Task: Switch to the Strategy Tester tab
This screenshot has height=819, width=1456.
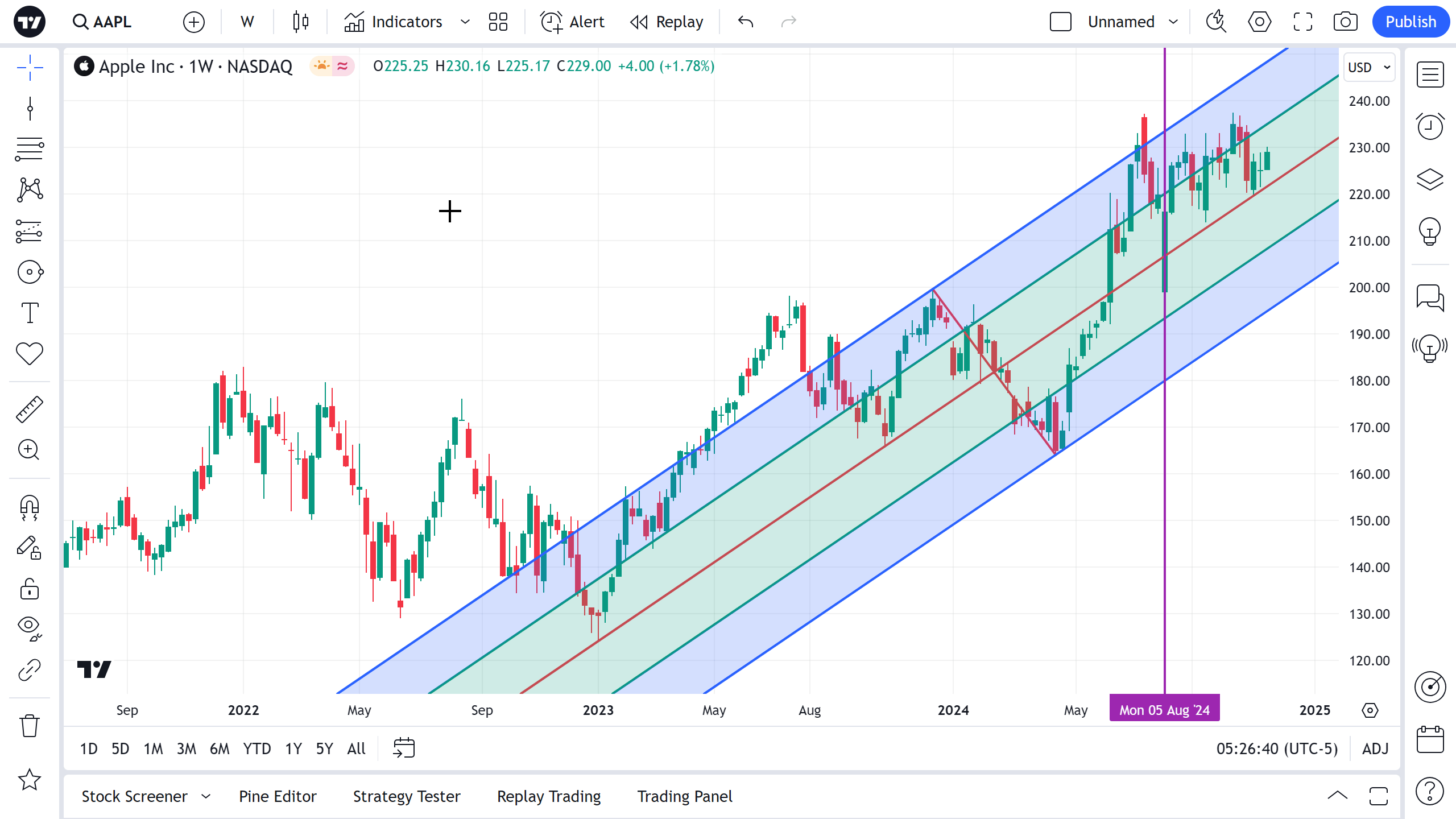Action: [407, 796]
